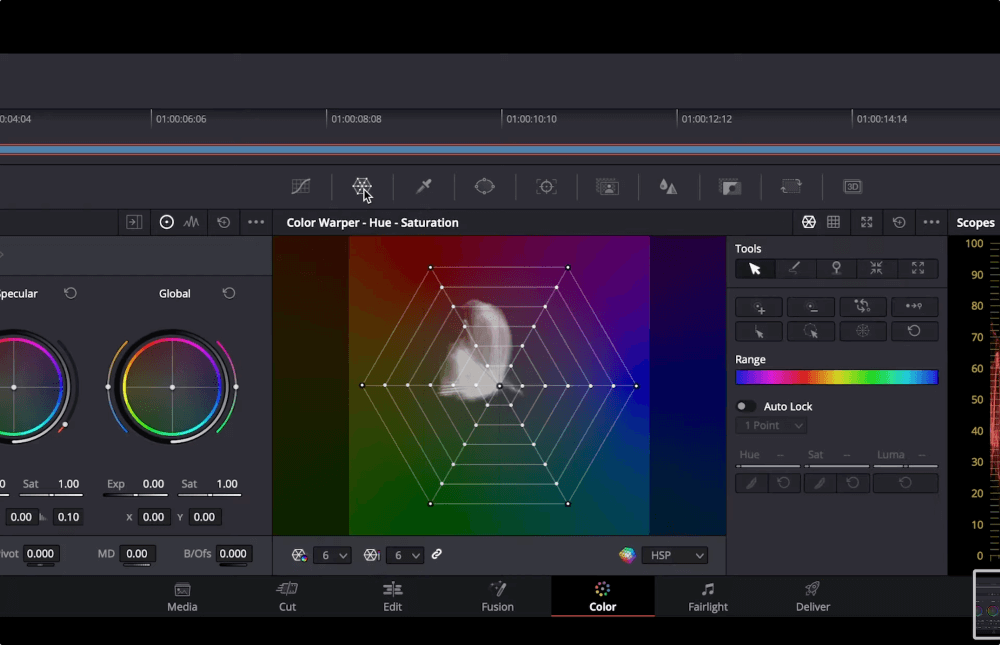Reset the Color Warper palette
The image size is (1000, 645).
tap(899, 222)
